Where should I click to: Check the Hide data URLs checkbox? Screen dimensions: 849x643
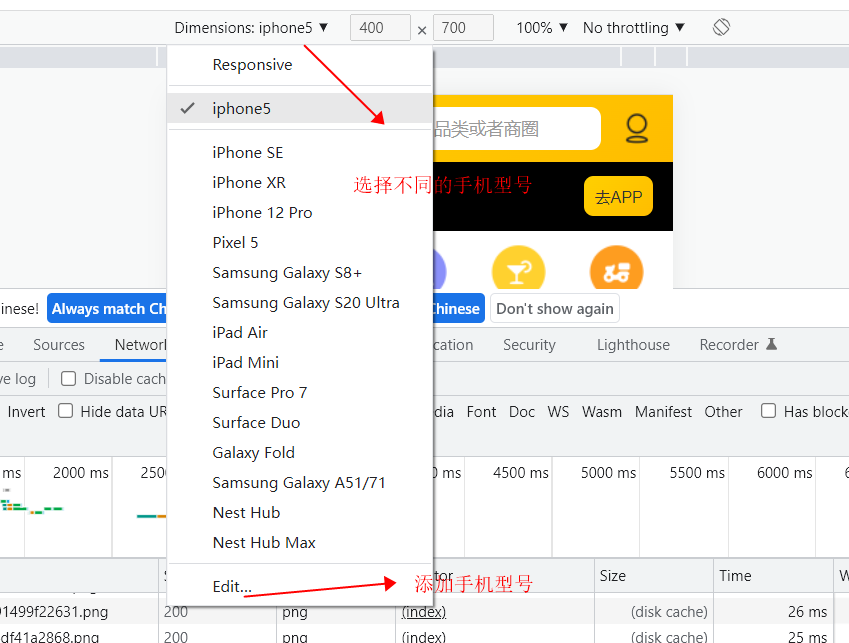(66, 411)
